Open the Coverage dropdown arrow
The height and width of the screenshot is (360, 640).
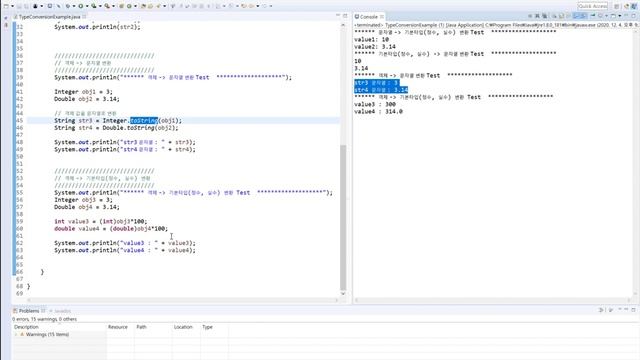point(100,6)
